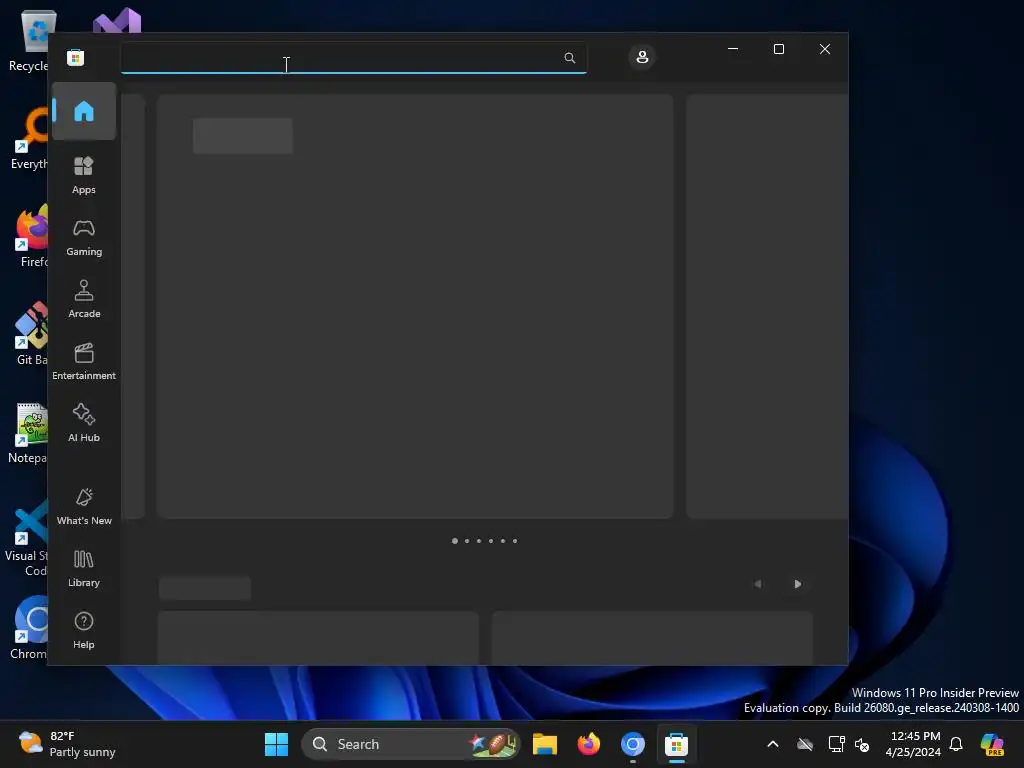1024x768 pixels.
Task: Open Chrome from the taskbar
Action: pos(632,744)
